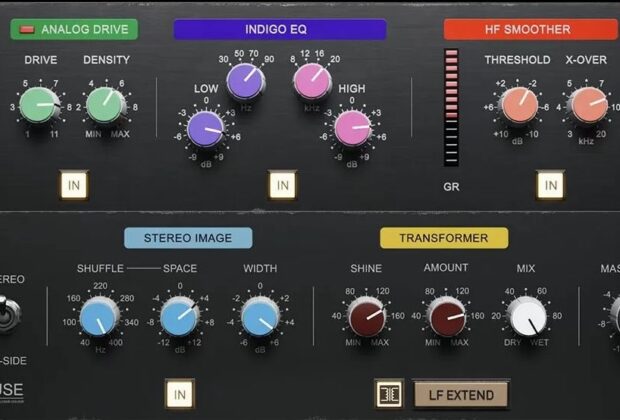Click the pink High frequency kHz knob

[312, 80]
